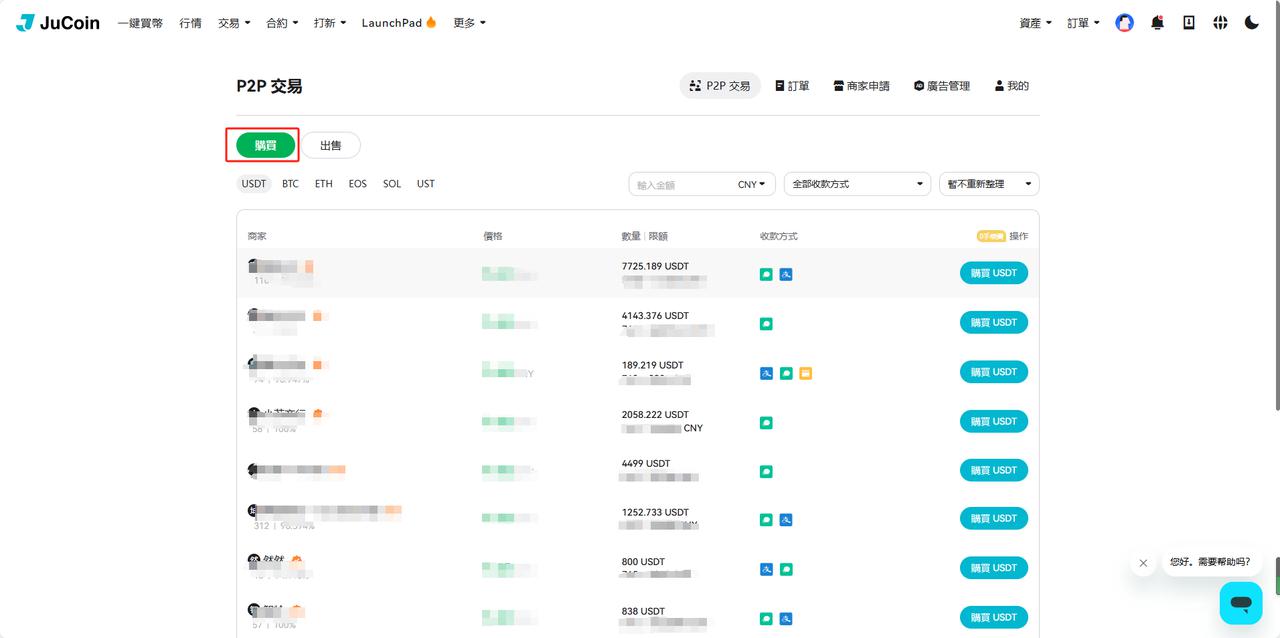Click the Alipay icon in 800 USDT row
The width and height of the screenshot is (1280, 638).
(766, 569)
